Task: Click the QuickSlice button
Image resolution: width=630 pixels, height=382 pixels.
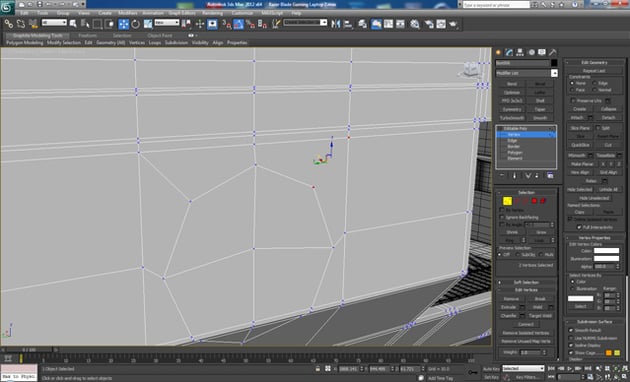Action: 580,145
